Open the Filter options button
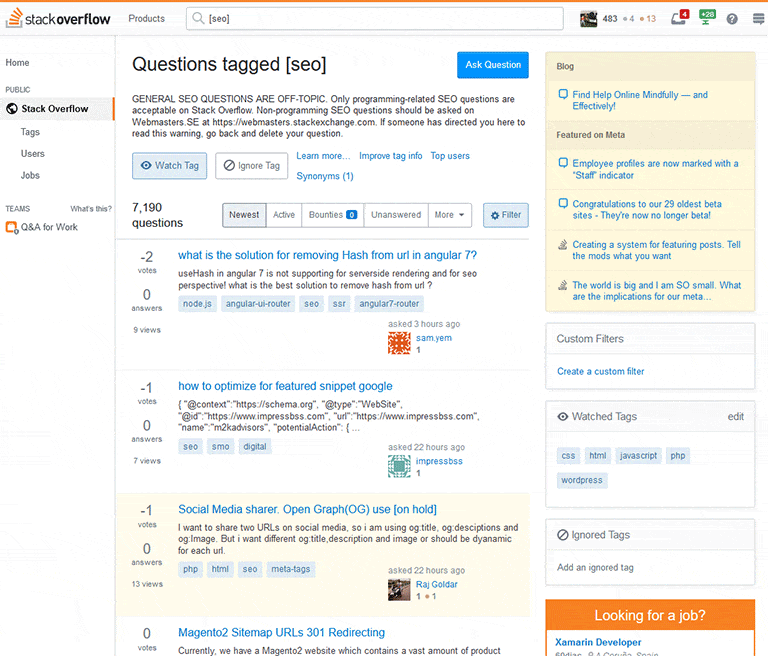Viewport: 768px width, 656px height. pos(505,215)
